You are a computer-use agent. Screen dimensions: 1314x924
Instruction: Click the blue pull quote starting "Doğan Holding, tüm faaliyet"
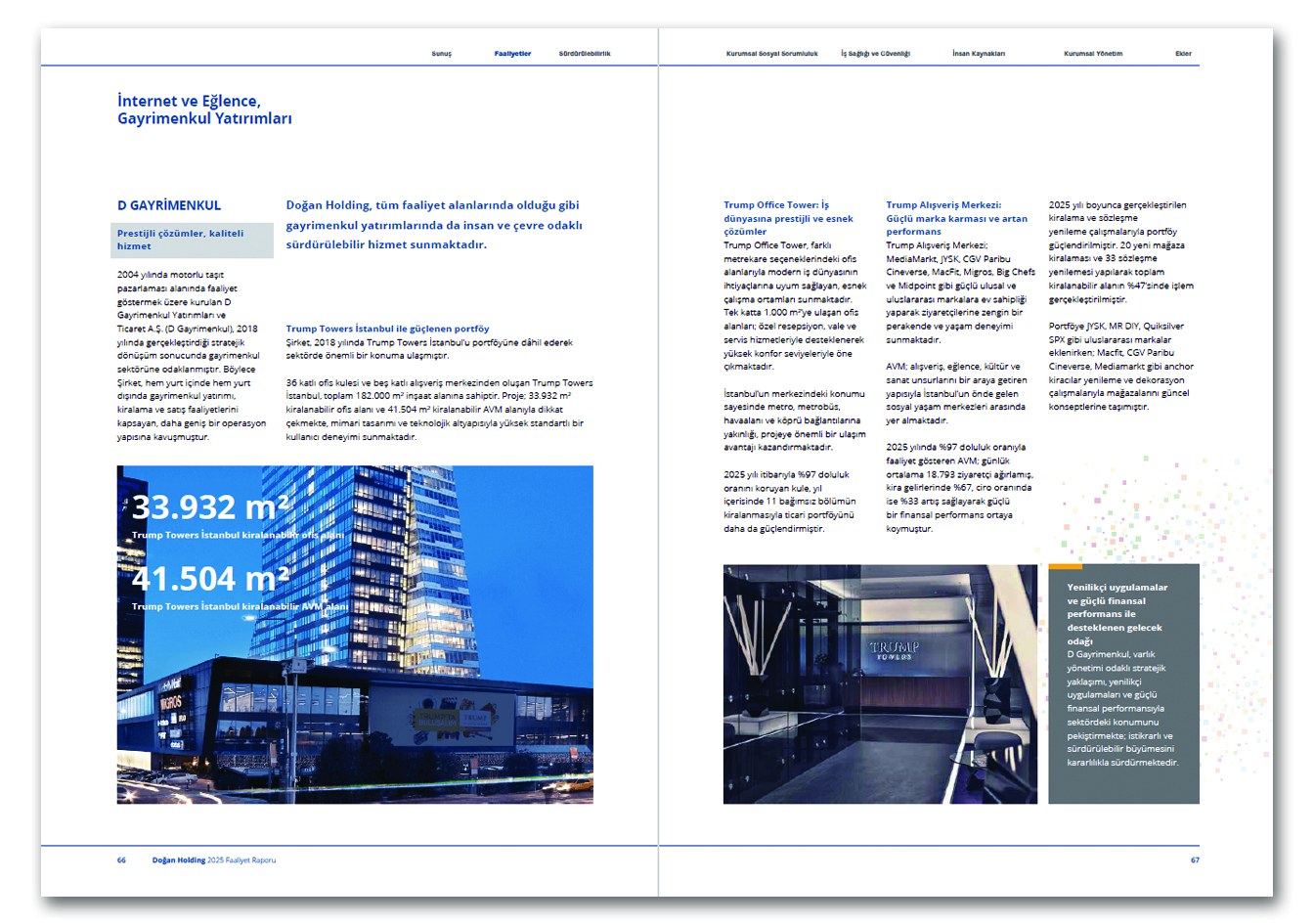tap(434, 225)
